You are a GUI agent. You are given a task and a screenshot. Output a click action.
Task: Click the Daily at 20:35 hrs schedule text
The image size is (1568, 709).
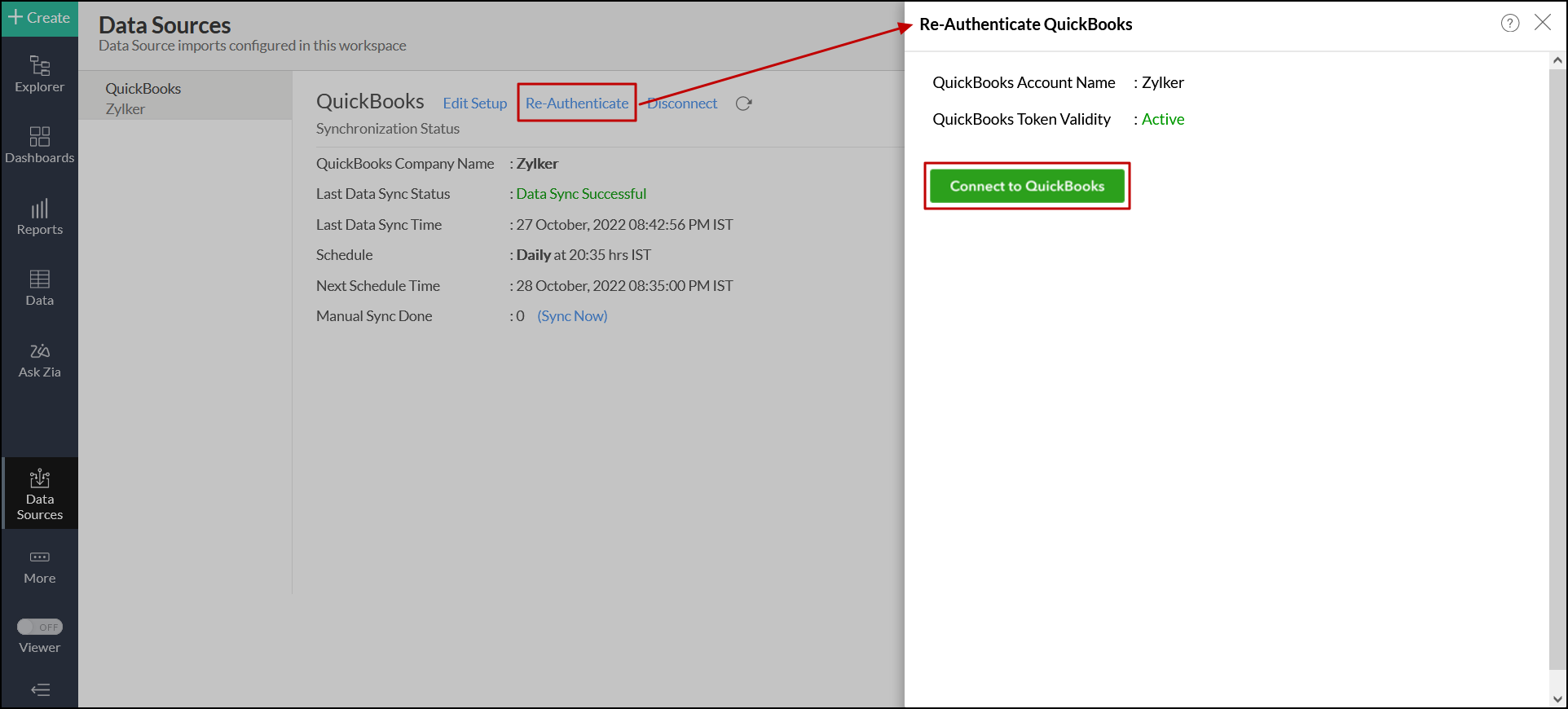coord(584,255)
